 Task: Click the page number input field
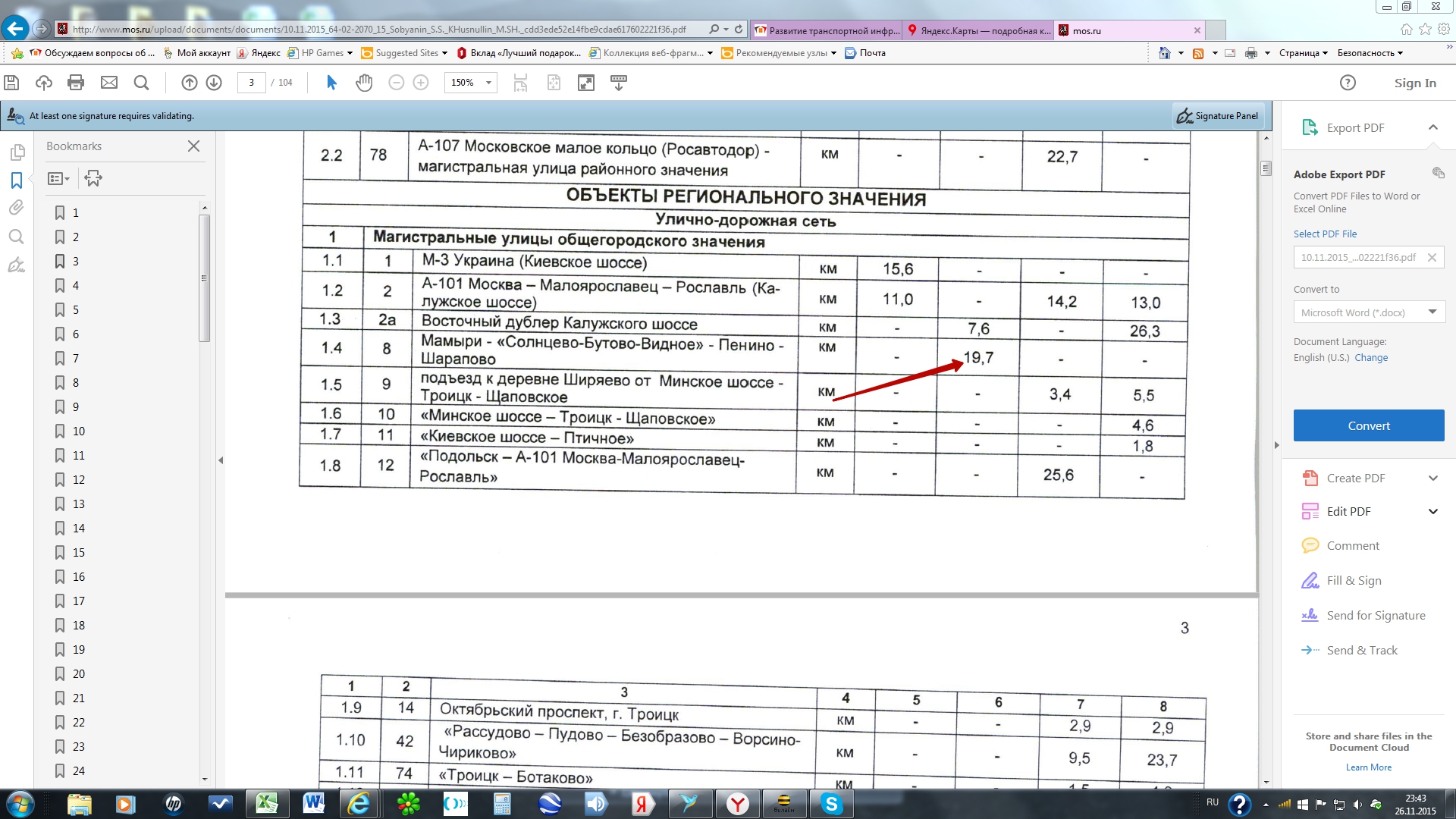coord(252,83)
